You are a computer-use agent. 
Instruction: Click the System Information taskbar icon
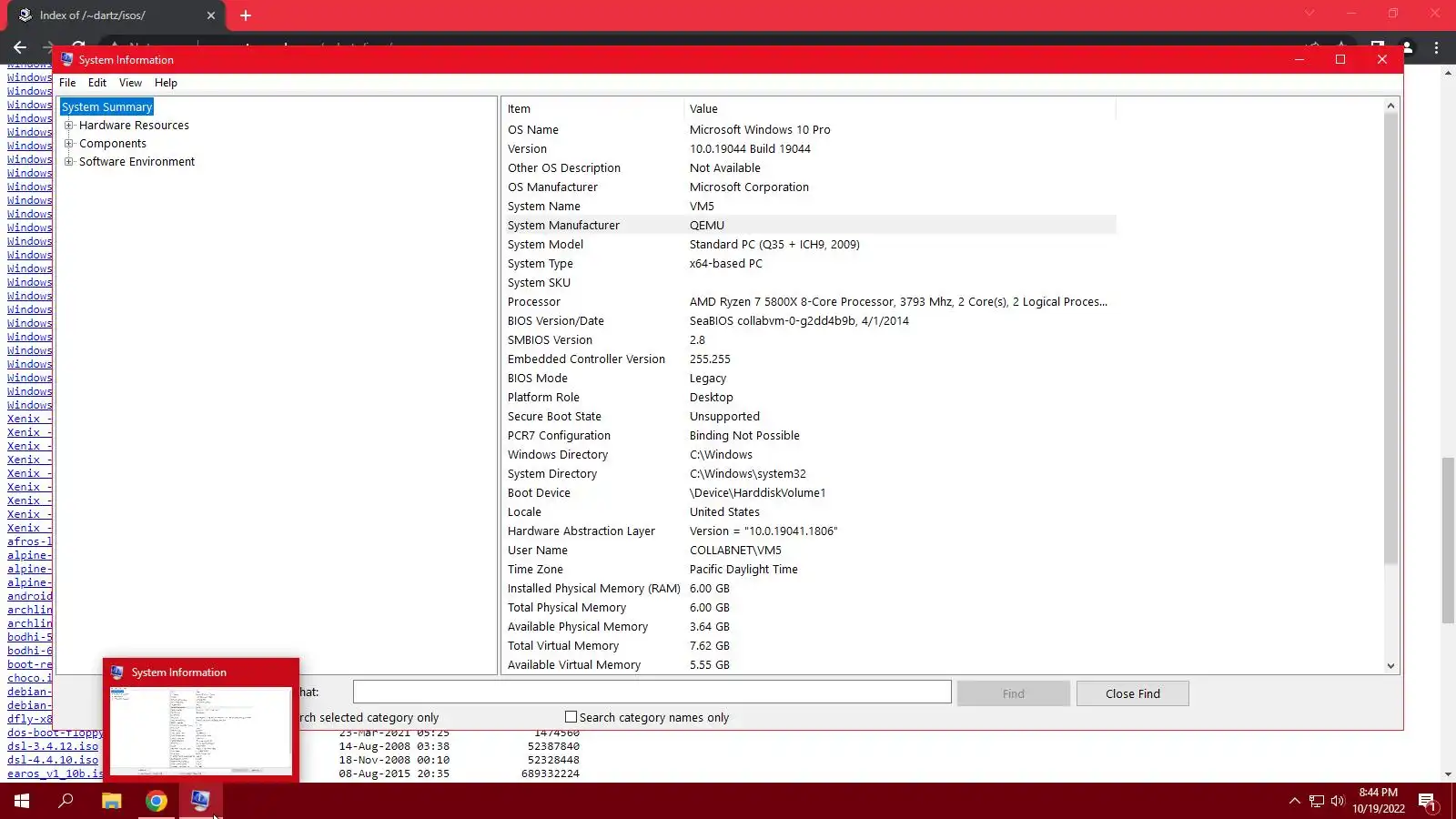click(x=200, y=801)
